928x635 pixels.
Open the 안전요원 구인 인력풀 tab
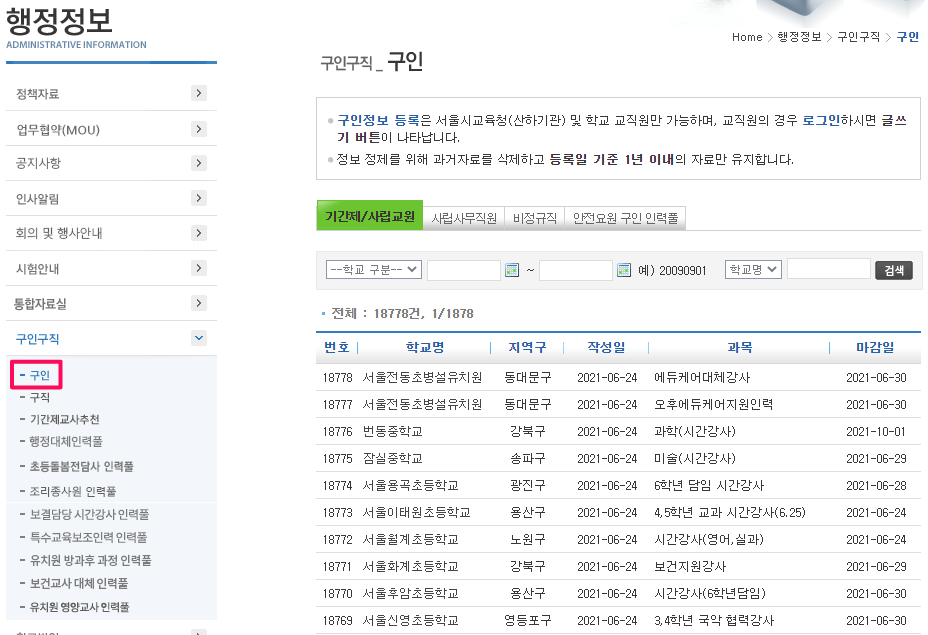625,216
